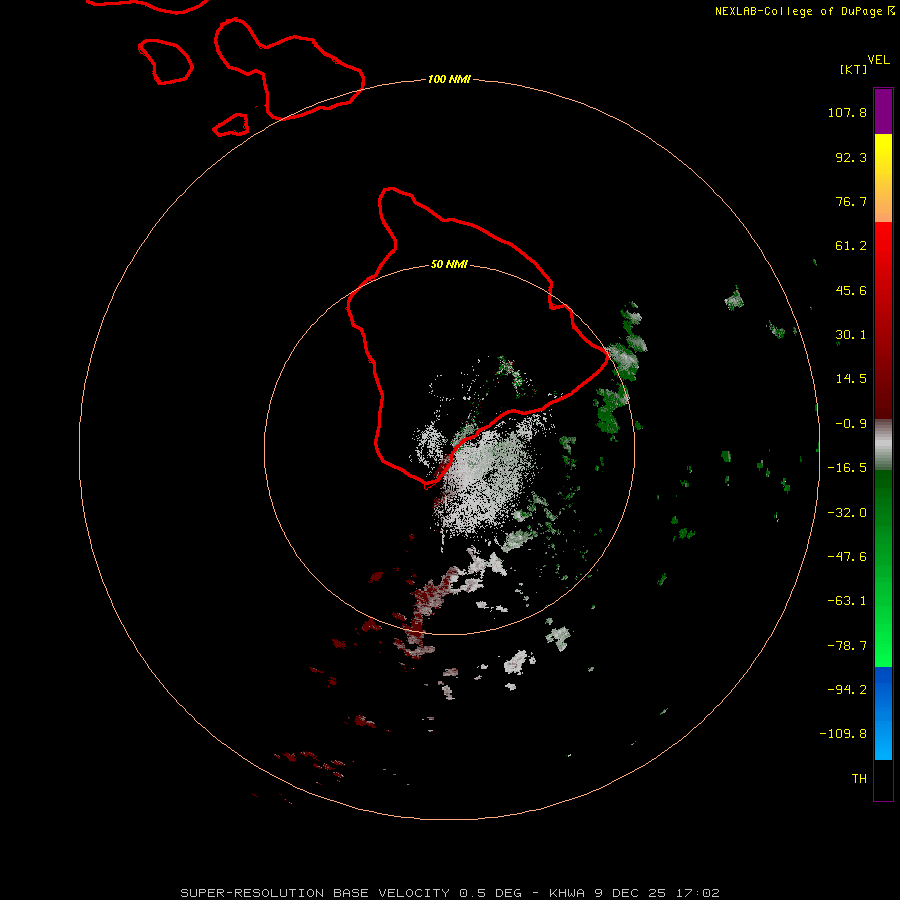
Task: Click the gray near-zero segment of the color bar
Action: pyautogui.click(x=883, y=445)
